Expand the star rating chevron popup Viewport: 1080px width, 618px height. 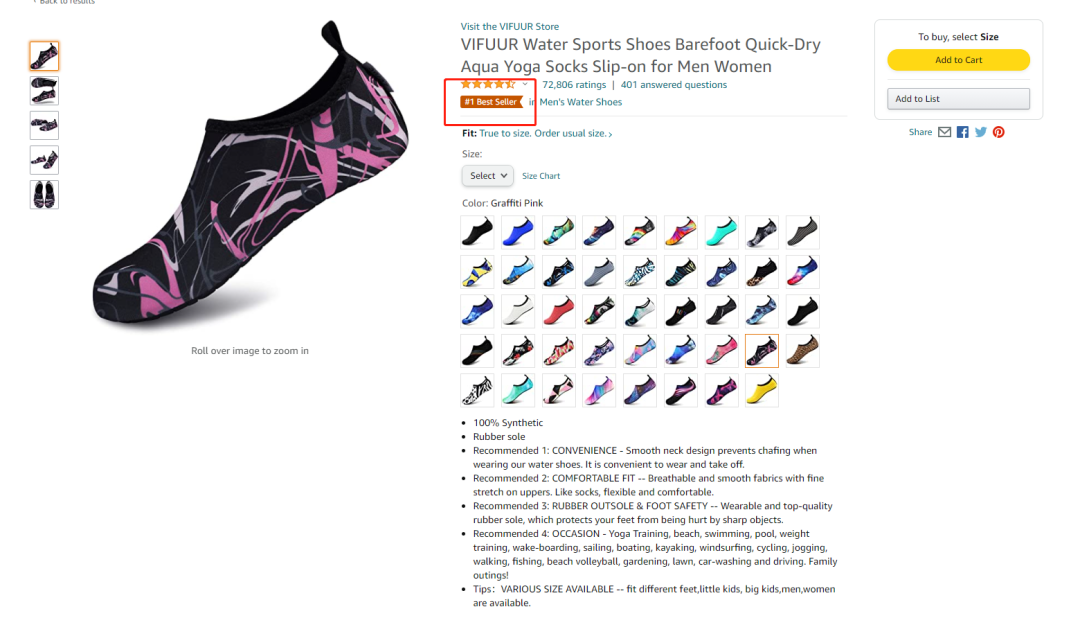525,84
